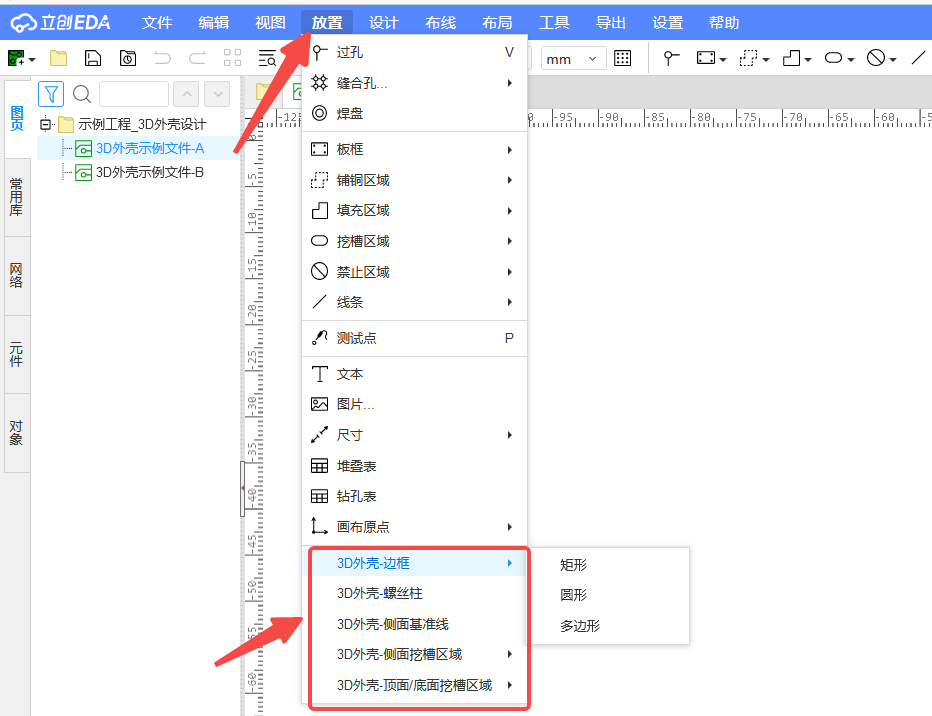Click the history clock icon in toolbar

click(127, 59)
